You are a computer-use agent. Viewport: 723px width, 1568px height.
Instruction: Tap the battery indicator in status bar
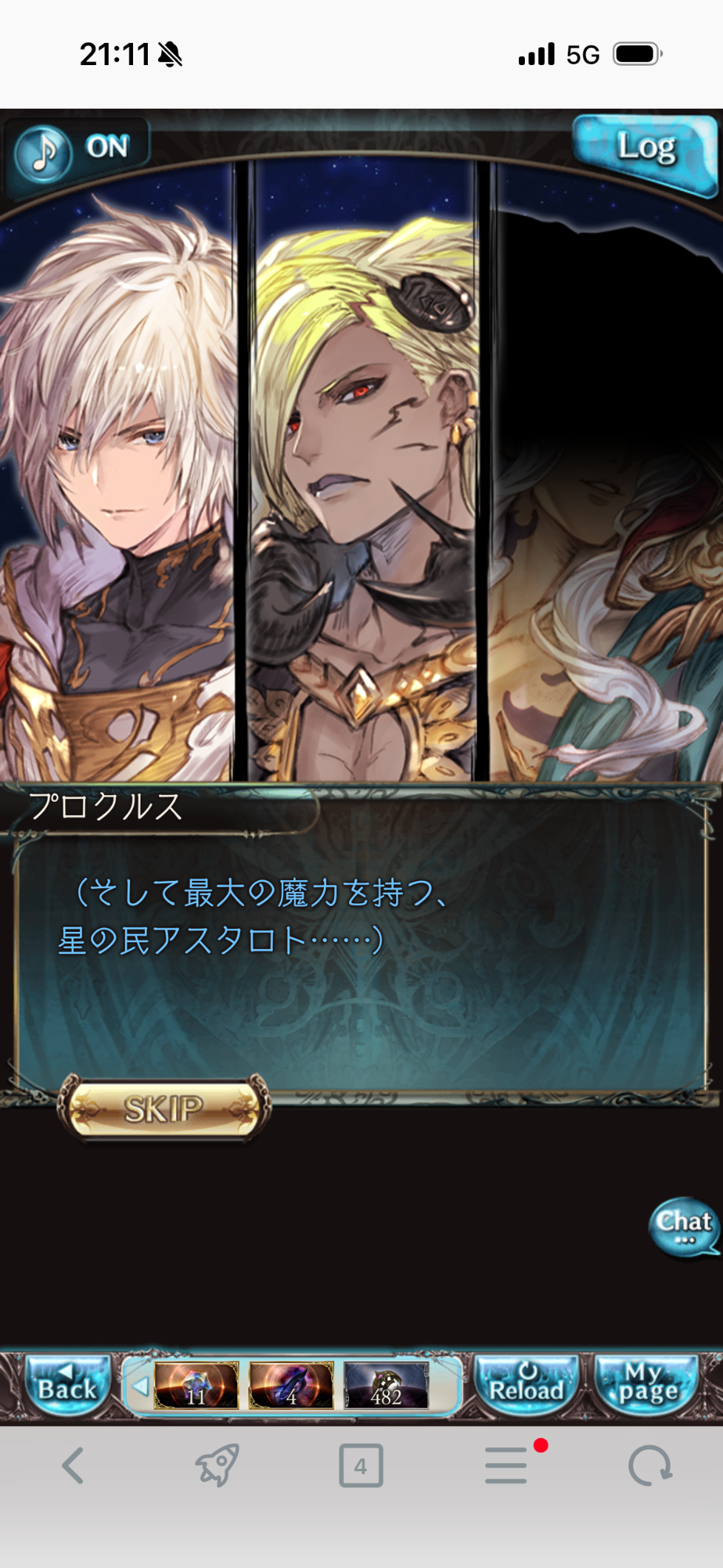[638, 54]
